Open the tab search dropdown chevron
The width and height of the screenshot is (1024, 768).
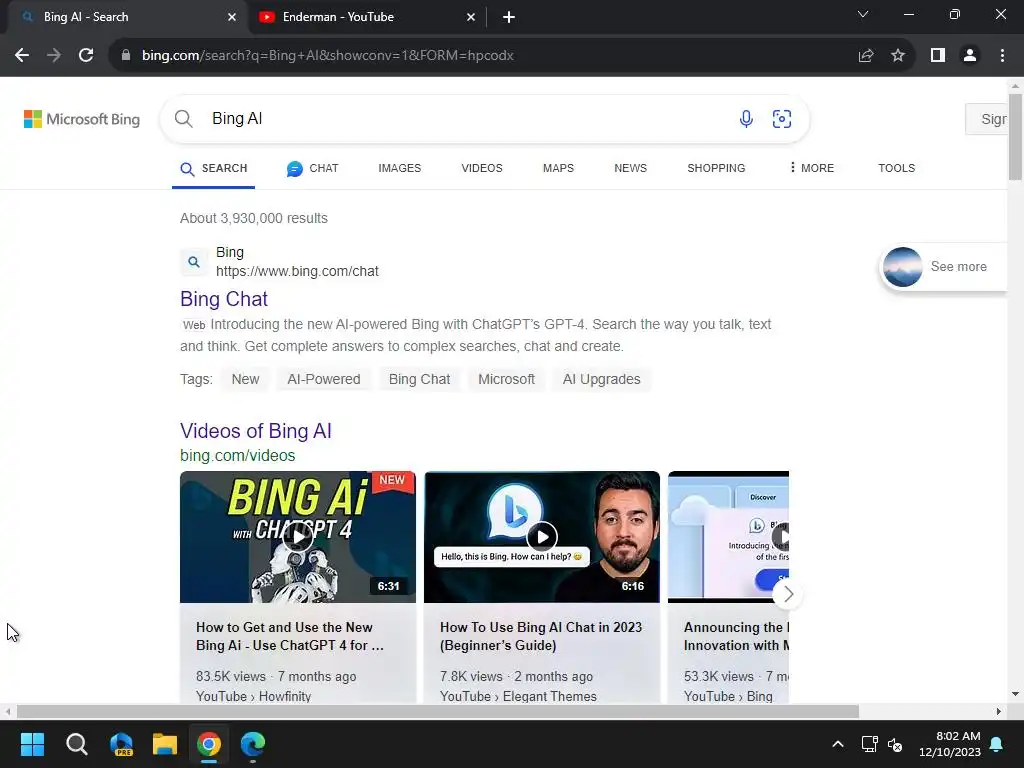[x=863, y=14]
